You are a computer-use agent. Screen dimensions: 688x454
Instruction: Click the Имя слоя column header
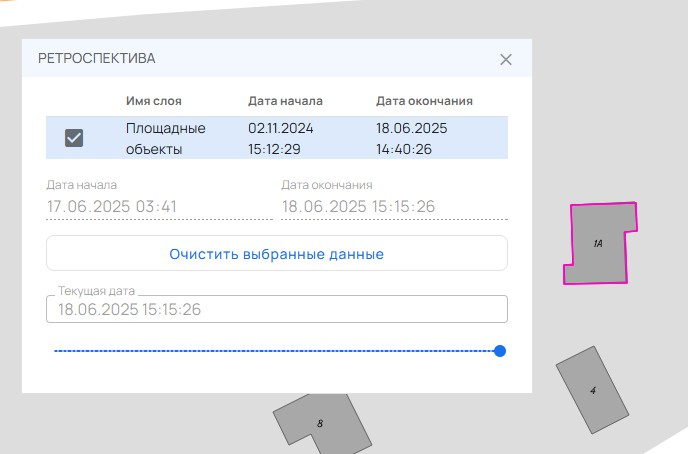pos(154,101)
